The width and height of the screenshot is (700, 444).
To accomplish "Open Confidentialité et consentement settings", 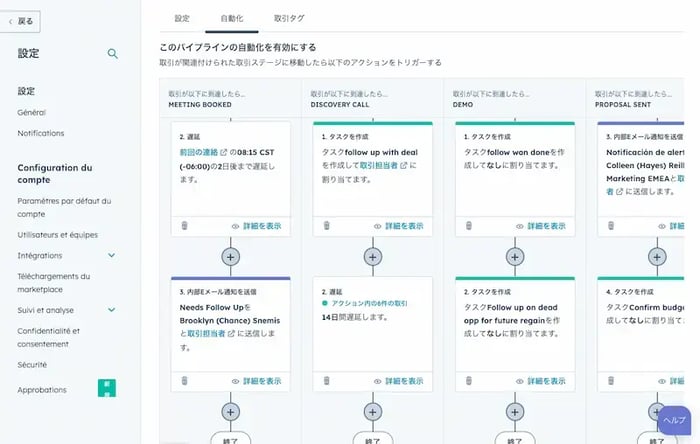I will (49, 337).
